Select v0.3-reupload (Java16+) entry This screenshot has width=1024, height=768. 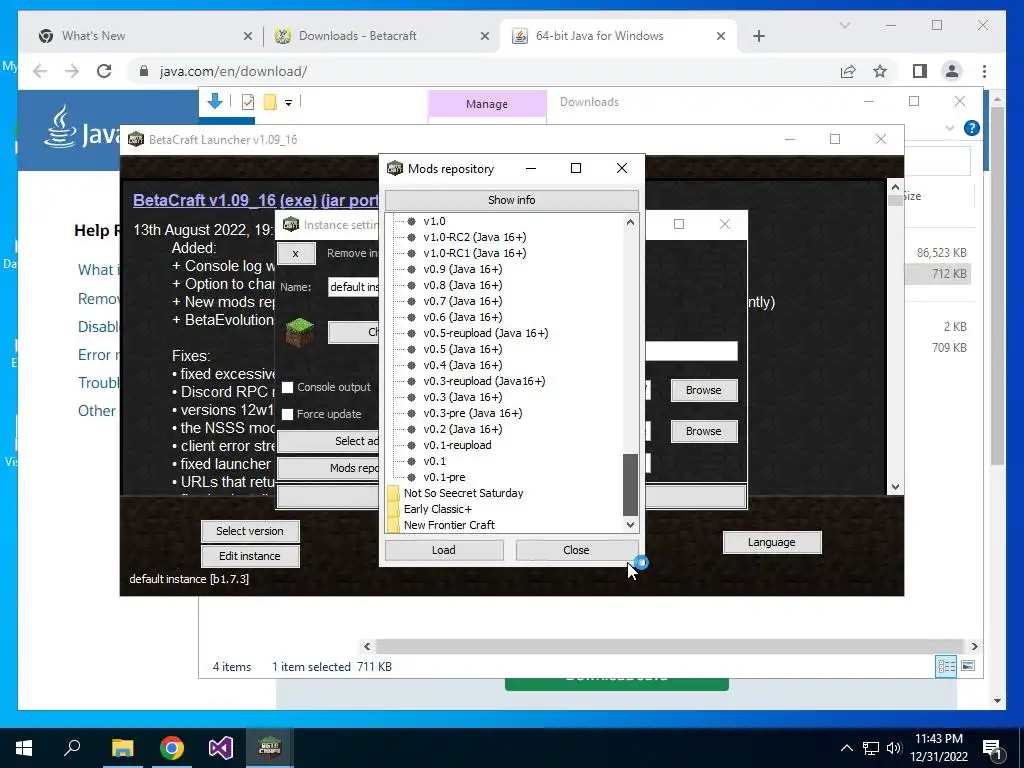point(485,381)
